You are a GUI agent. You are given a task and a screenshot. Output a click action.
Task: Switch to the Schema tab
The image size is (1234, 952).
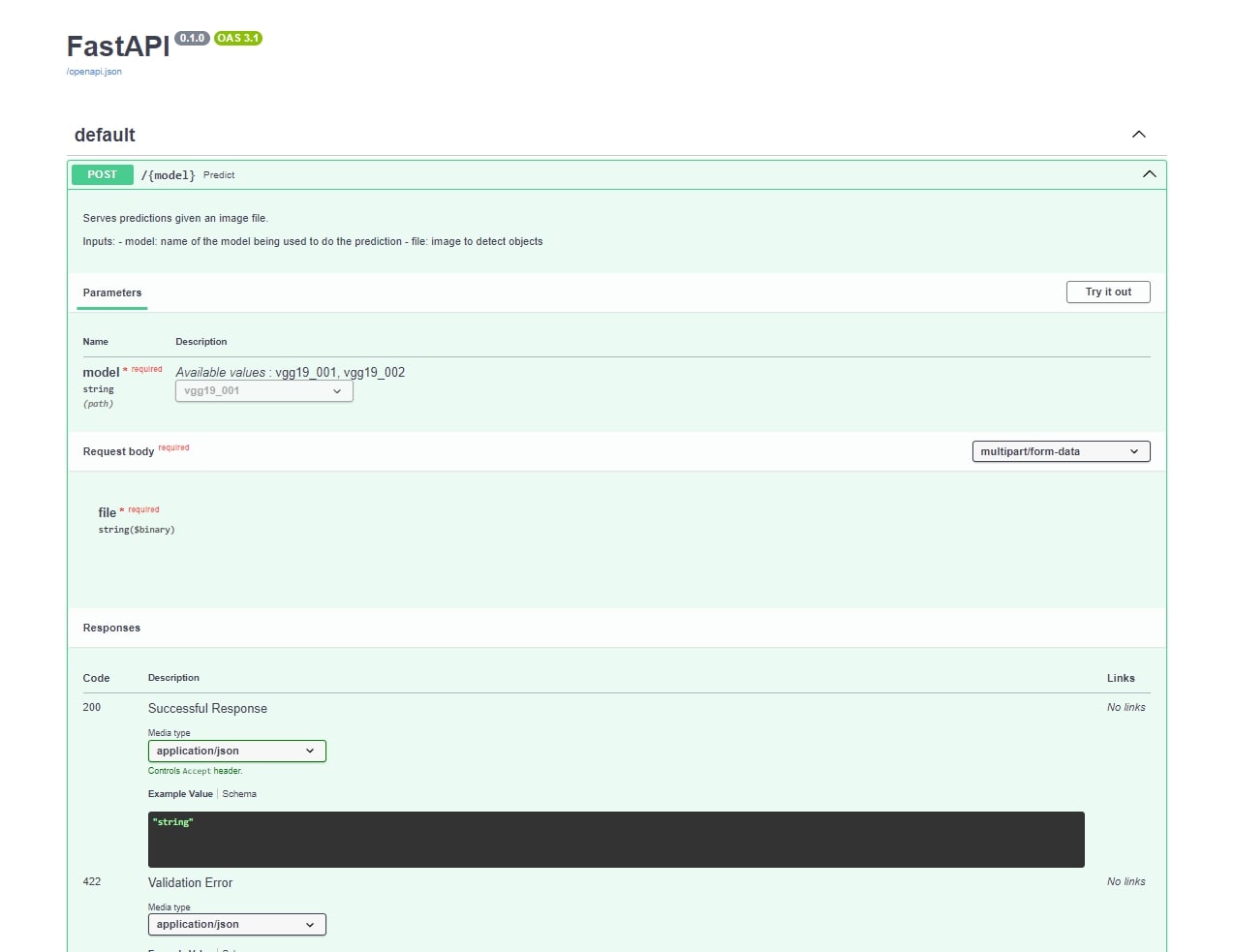[x=239, y=794]
